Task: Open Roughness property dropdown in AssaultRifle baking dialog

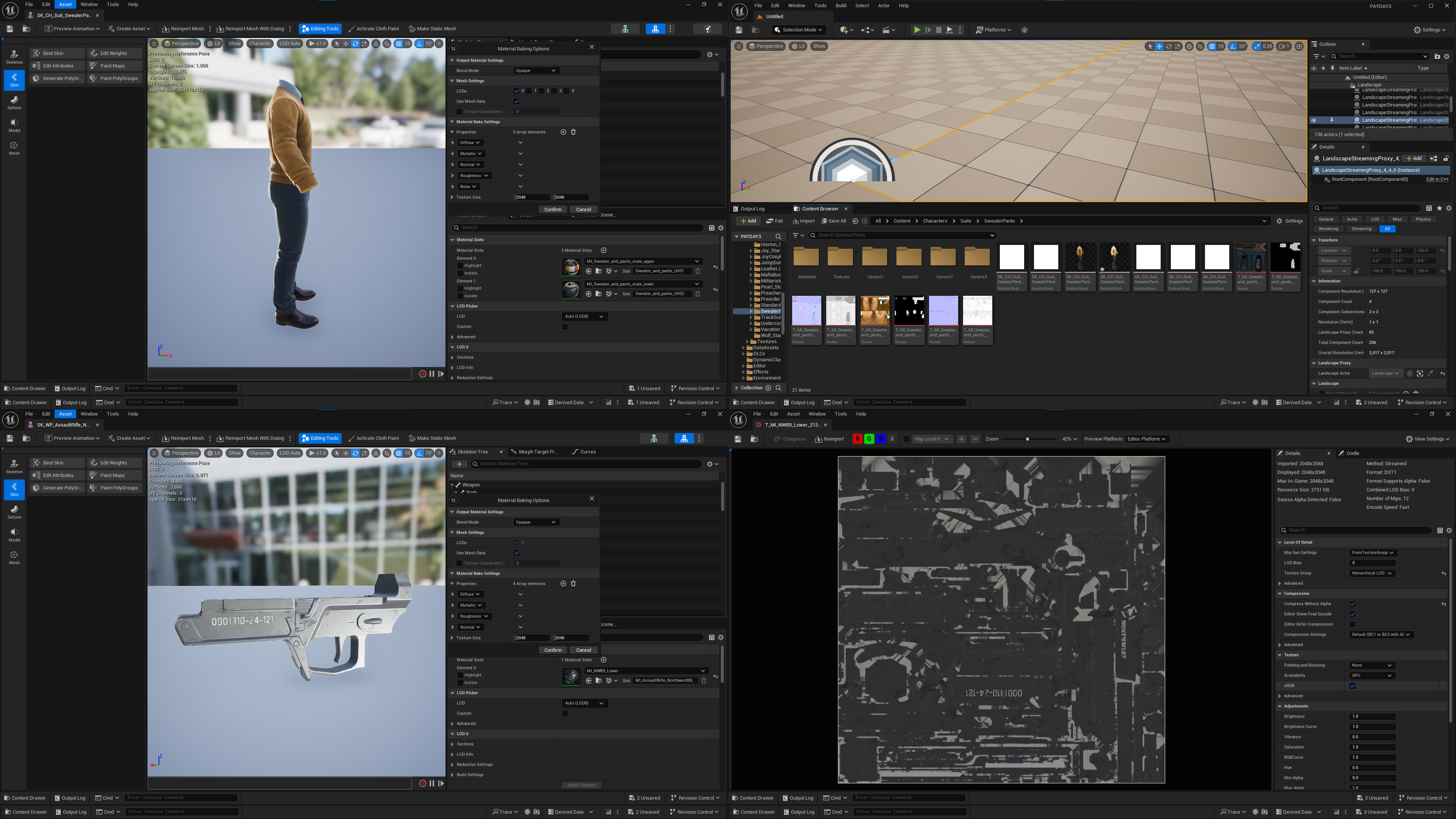Action: click(474, 616)
